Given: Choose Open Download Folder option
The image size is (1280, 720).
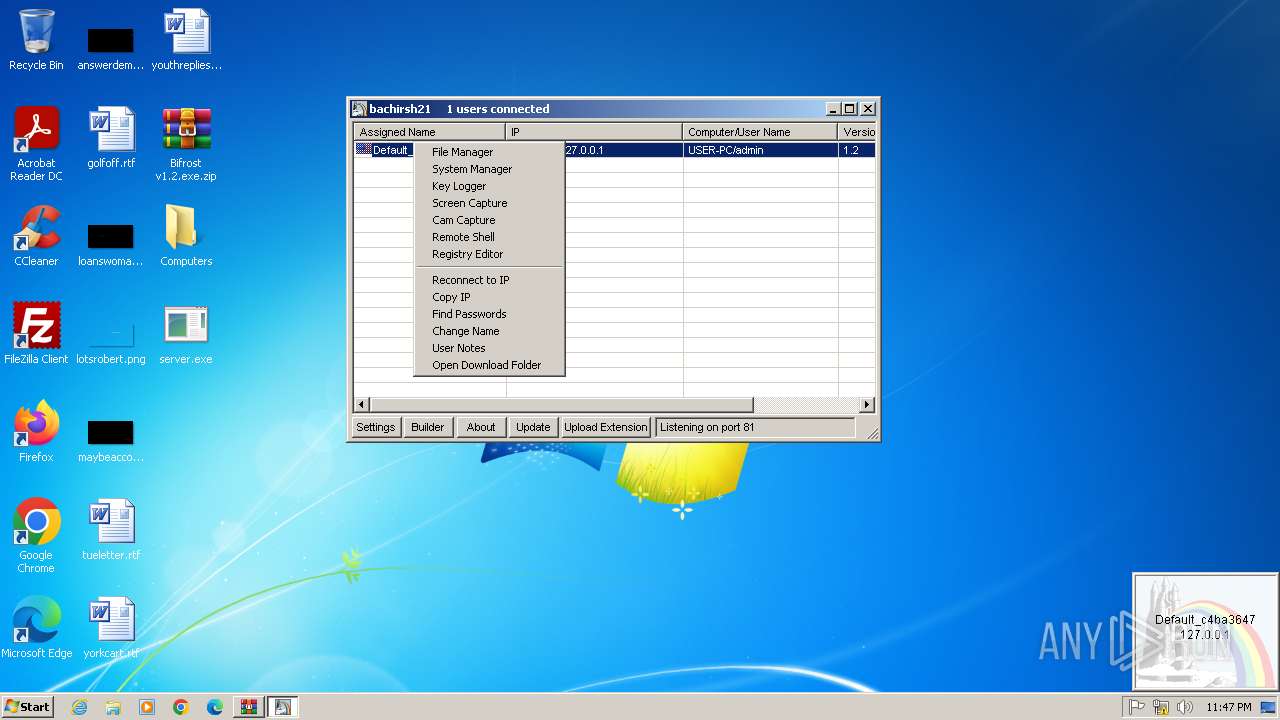Looking at the screenshot, I should click(490, 365).
